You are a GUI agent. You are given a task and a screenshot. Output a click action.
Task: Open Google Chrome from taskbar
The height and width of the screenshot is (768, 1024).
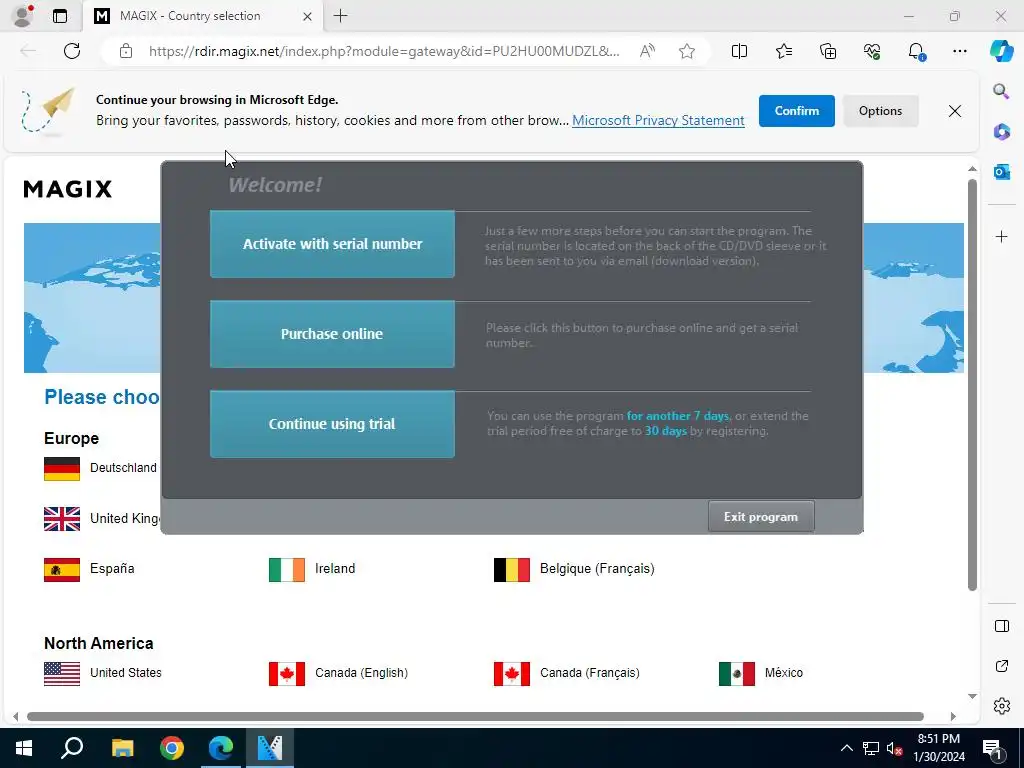[x=172, y=748]
